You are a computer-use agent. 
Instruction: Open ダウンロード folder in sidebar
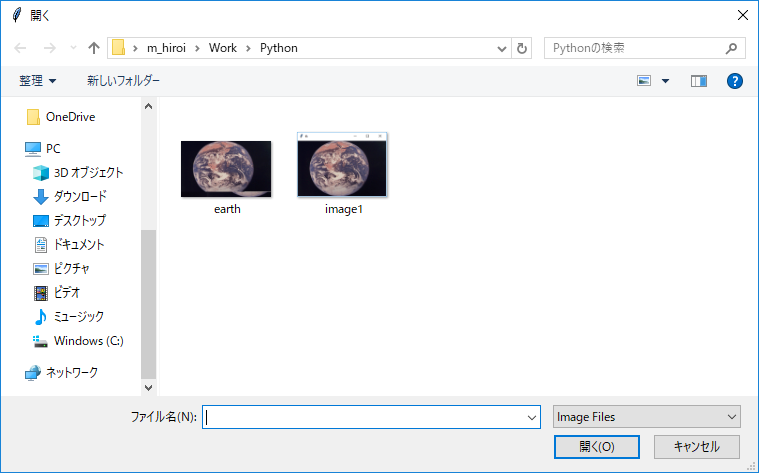pyautogui.click(x=80, y=196)
